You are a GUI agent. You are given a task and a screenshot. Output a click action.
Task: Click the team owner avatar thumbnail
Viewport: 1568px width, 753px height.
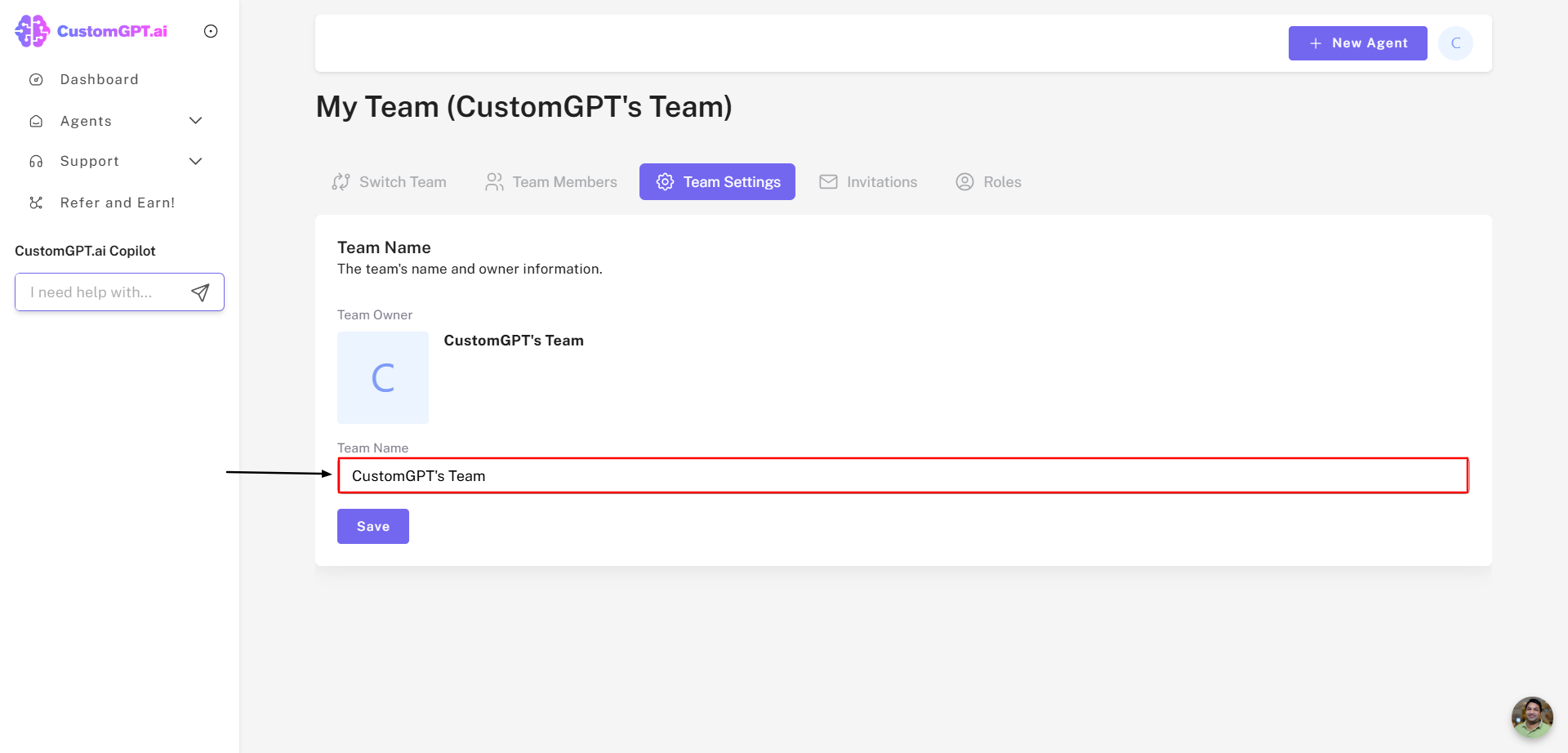(383, 377)
